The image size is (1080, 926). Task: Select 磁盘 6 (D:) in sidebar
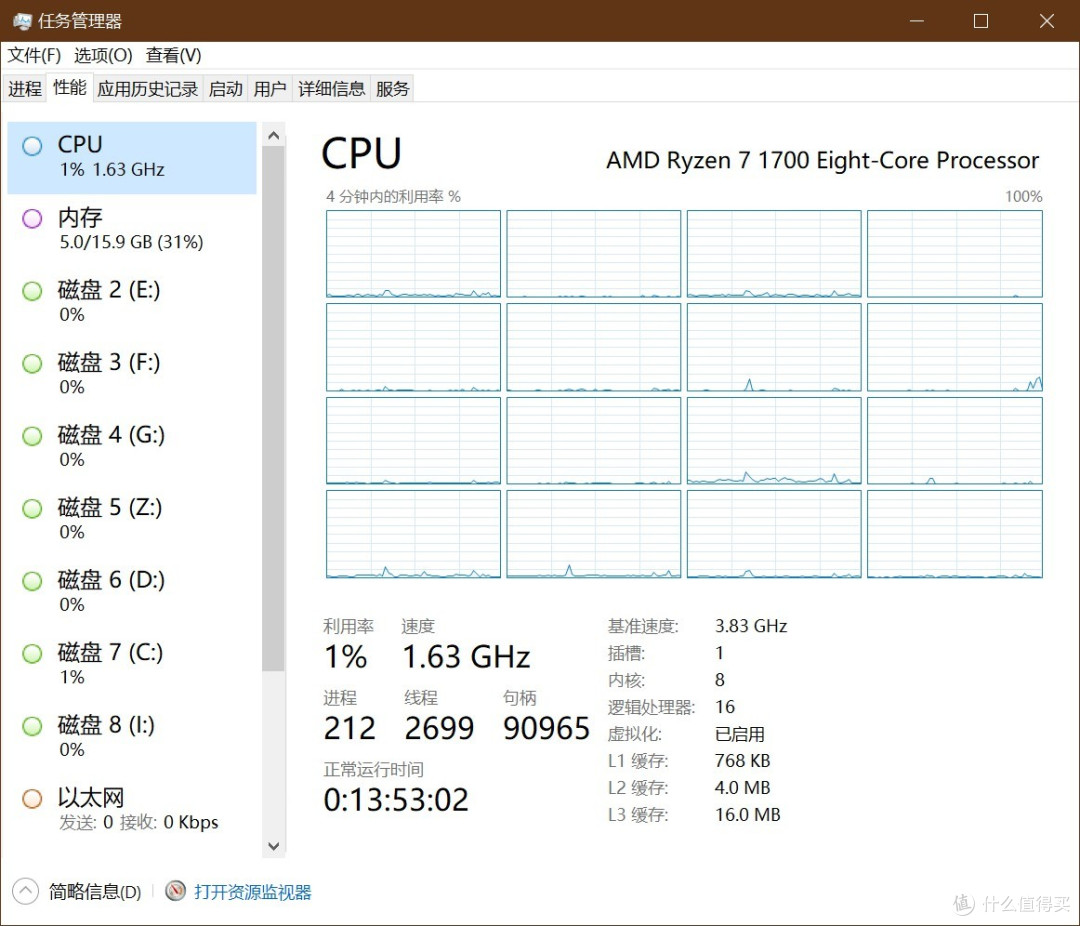pos(132,593)
